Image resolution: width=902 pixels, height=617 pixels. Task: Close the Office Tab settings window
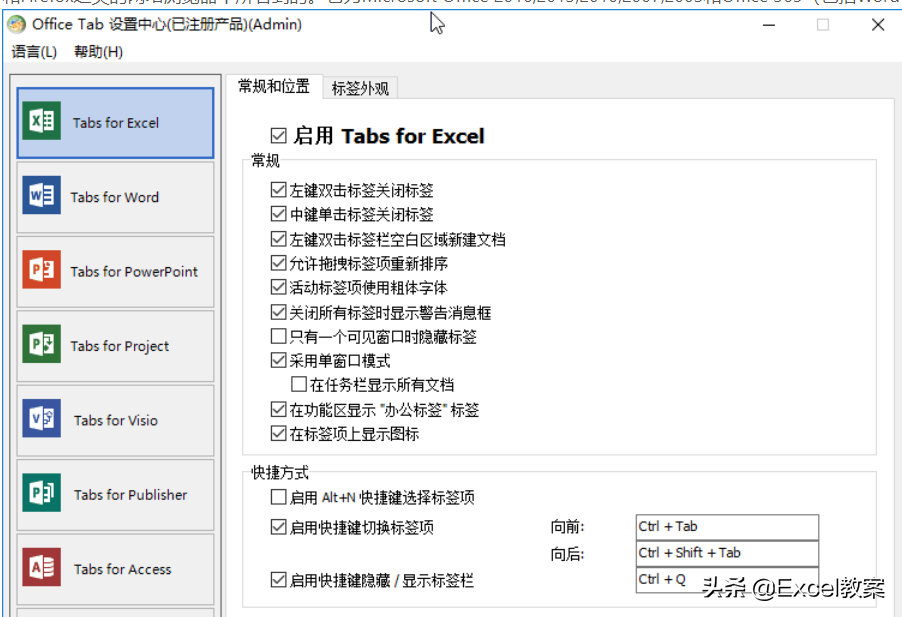878,25
